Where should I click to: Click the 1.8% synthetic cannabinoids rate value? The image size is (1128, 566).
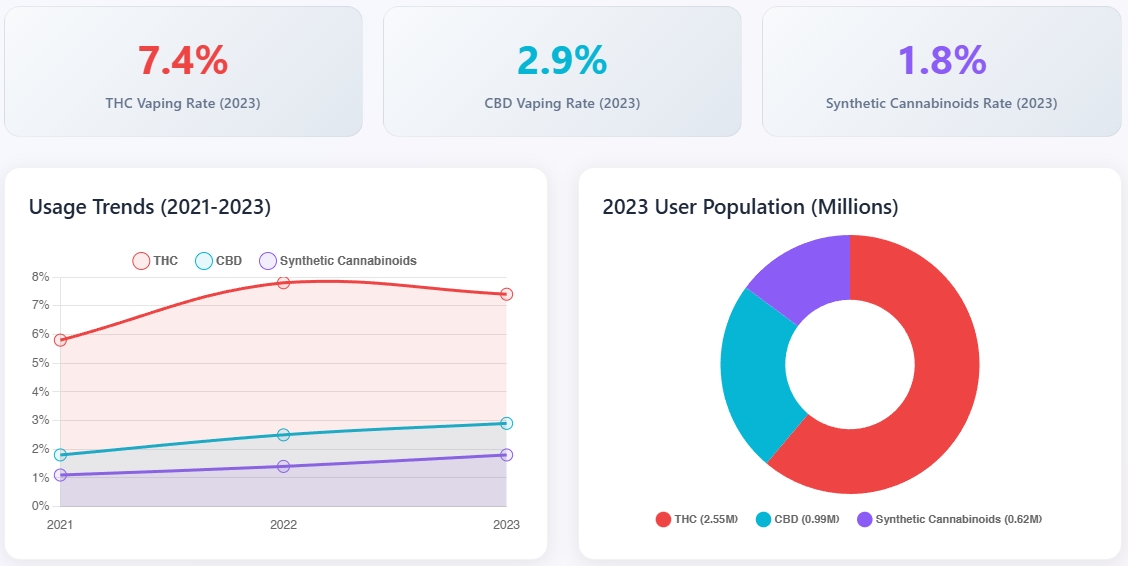click(942, 60)
